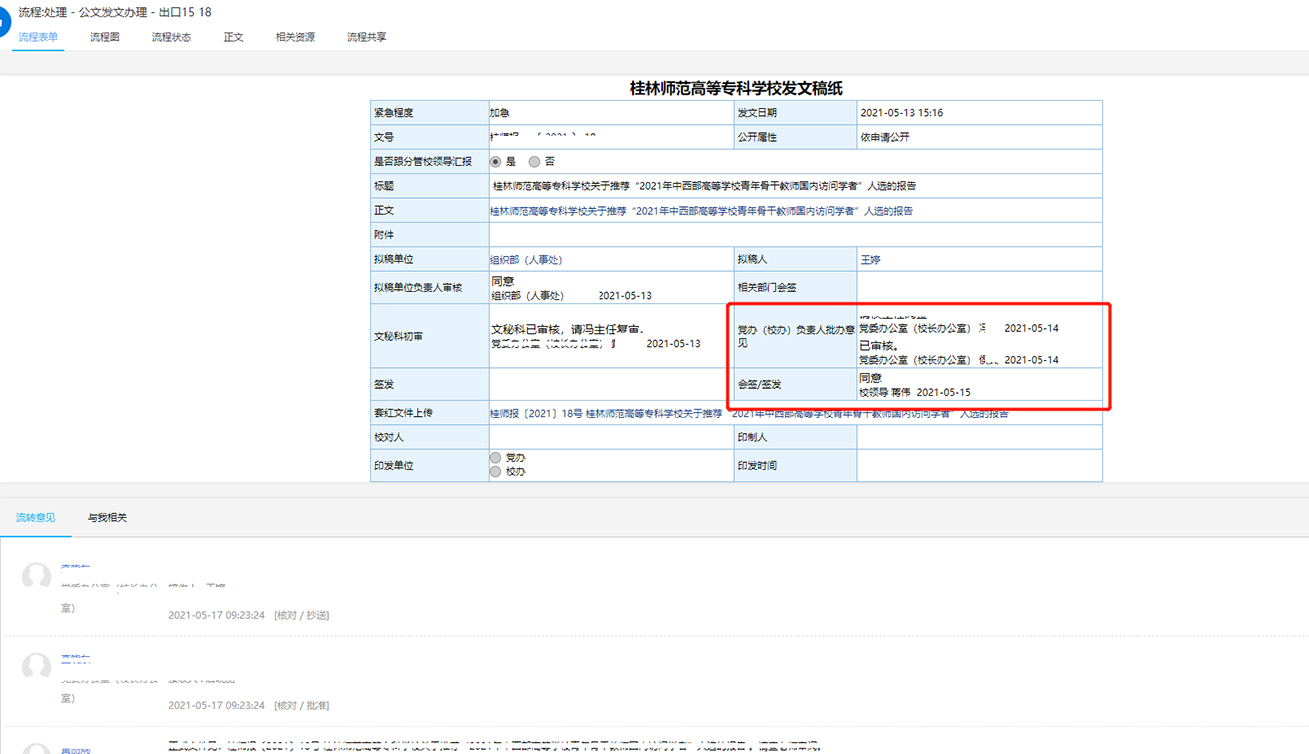1309x754 pixels.
Task: Click the 校领导 蒋伟 2021-05-15 signature line
Action: (x=915, y=393)
